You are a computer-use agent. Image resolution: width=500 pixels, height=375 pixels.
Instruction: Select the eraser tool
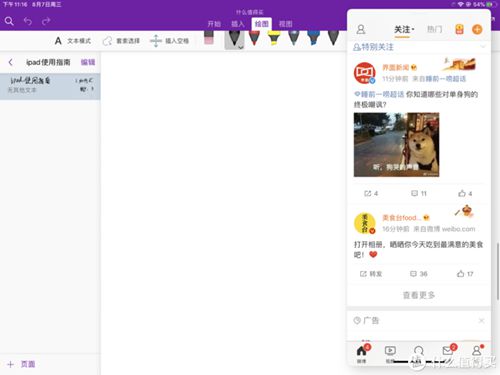(209, 37)
